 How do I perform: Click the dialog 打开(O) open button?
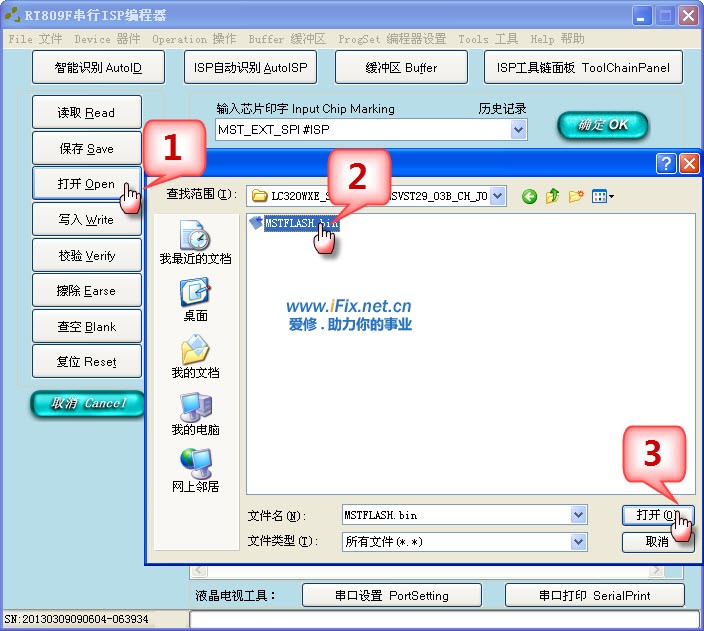[x=658, y=515]
